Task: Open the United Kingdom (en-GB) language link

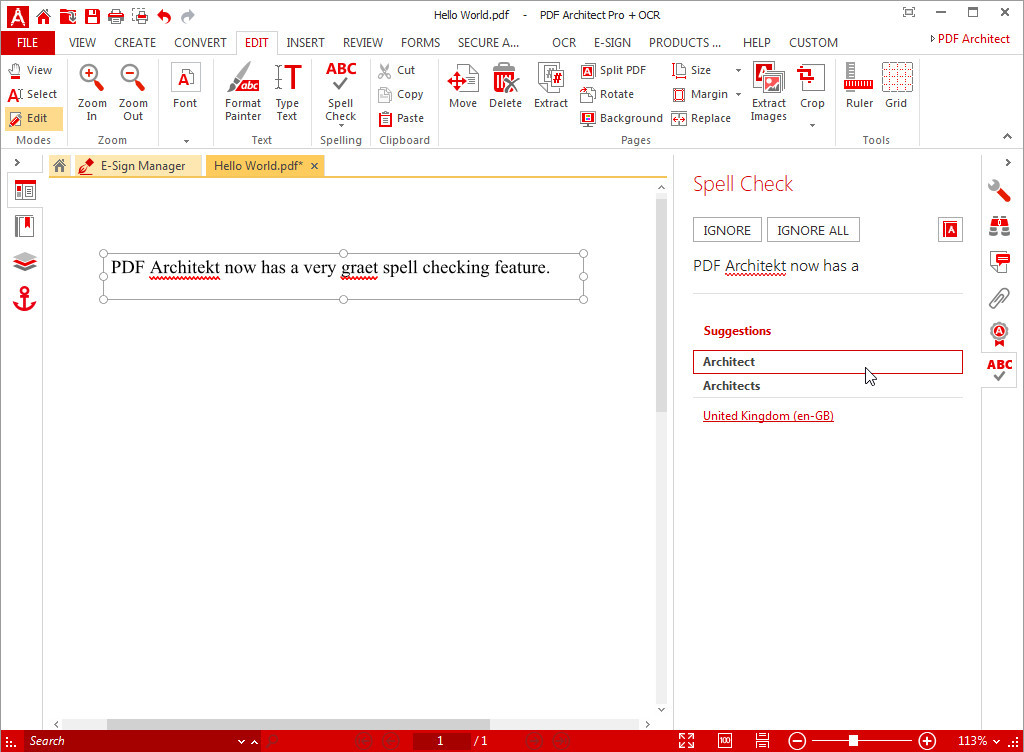Action: [x=768, y=415]
